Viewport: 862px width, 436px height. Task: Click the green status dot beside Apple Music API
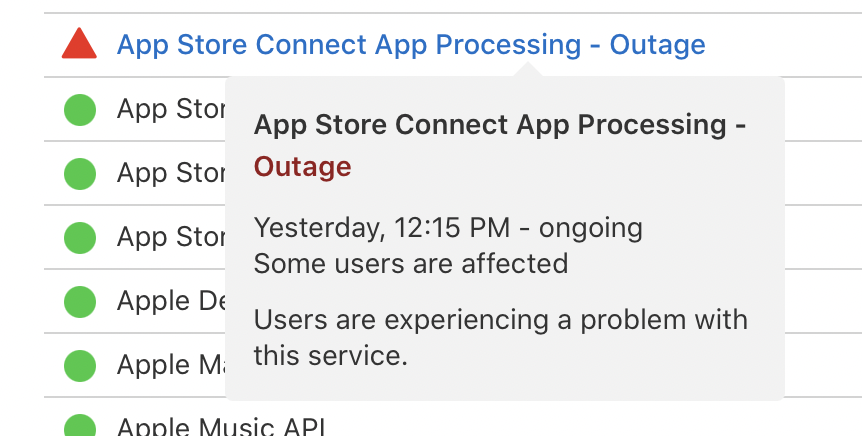80,427
